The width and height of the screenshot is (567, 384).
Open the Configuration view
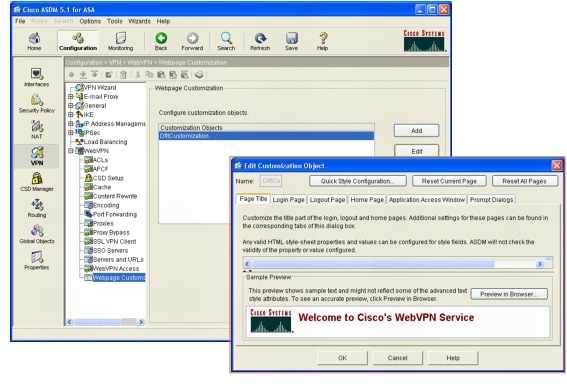(78, 41)
